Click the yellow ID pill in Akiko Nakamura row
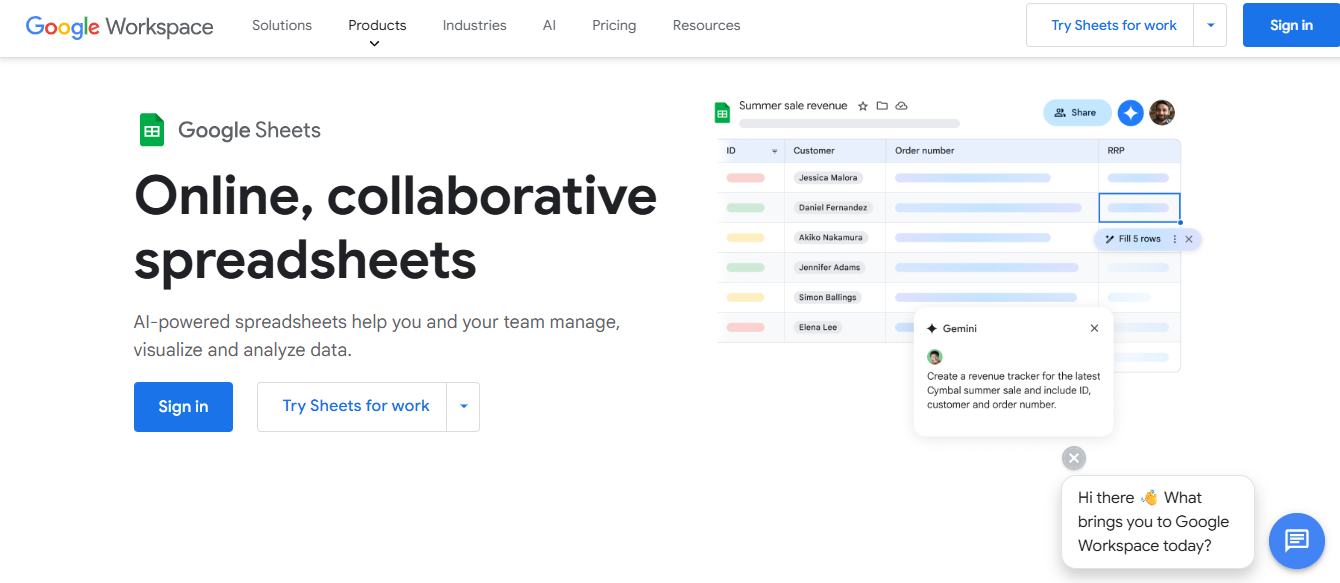Screen dimensions: 1340x583 [746, 238]
